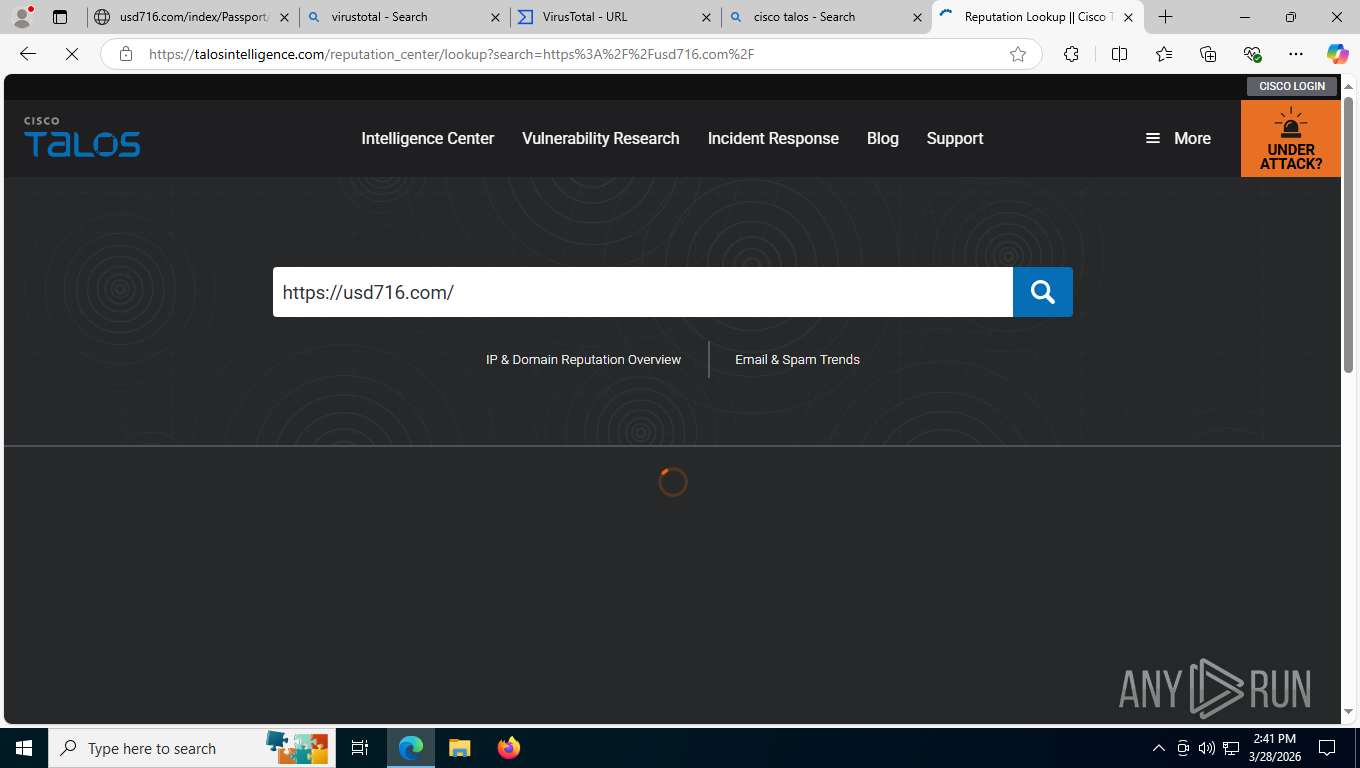Viewport: 1360px width, 768px height.
Task: Open Incident Response menu
Action: (x=773, y=138)
